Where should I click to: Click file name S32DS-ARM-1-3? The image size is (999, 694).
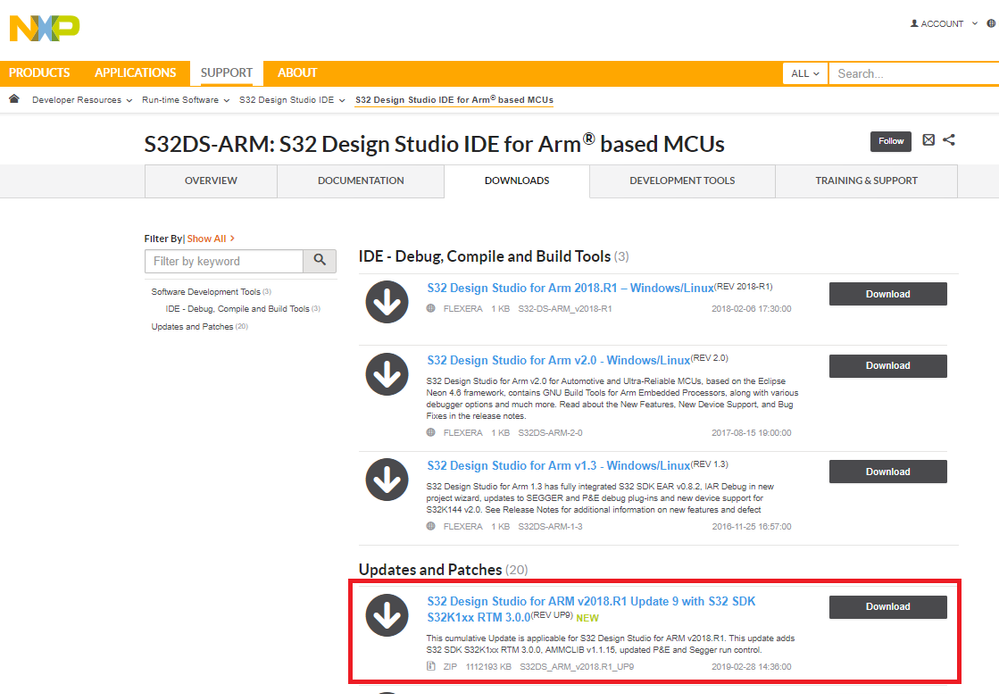550,527
